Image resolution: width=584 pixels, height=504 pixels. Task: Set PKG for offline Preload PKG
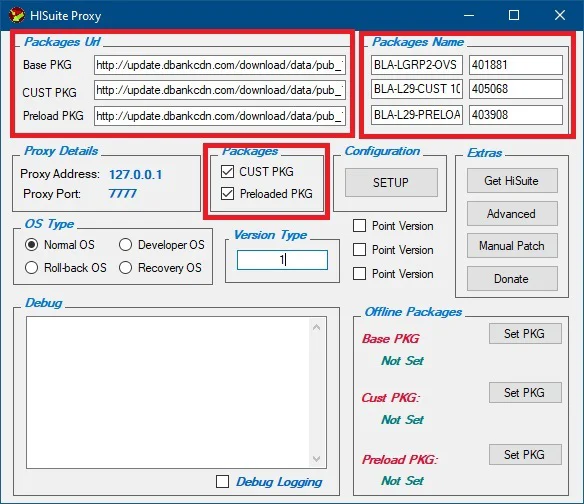coord(525,454)
